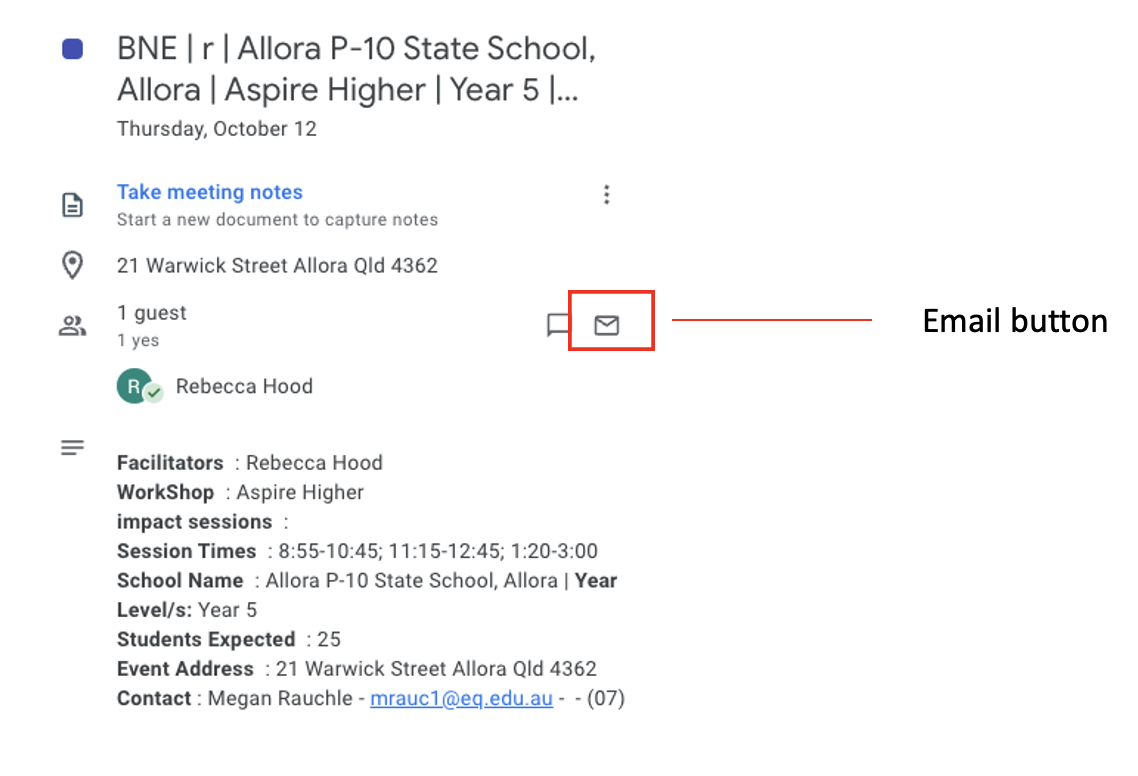Click the meeting notes document icon
Image resolution: width=1138 pixels, height=776 pixels.
pos(73,205)
